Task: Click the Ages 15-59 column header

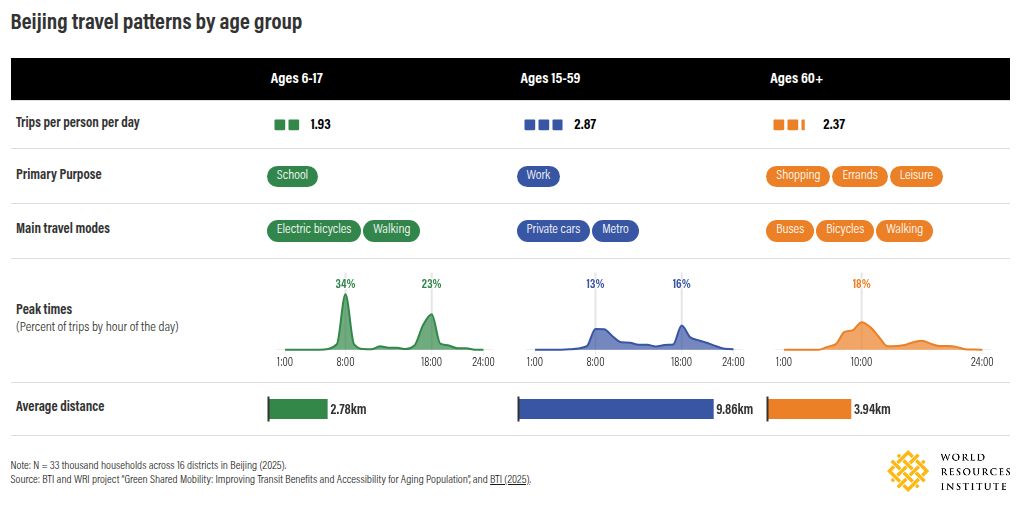Action: point(550,79)
